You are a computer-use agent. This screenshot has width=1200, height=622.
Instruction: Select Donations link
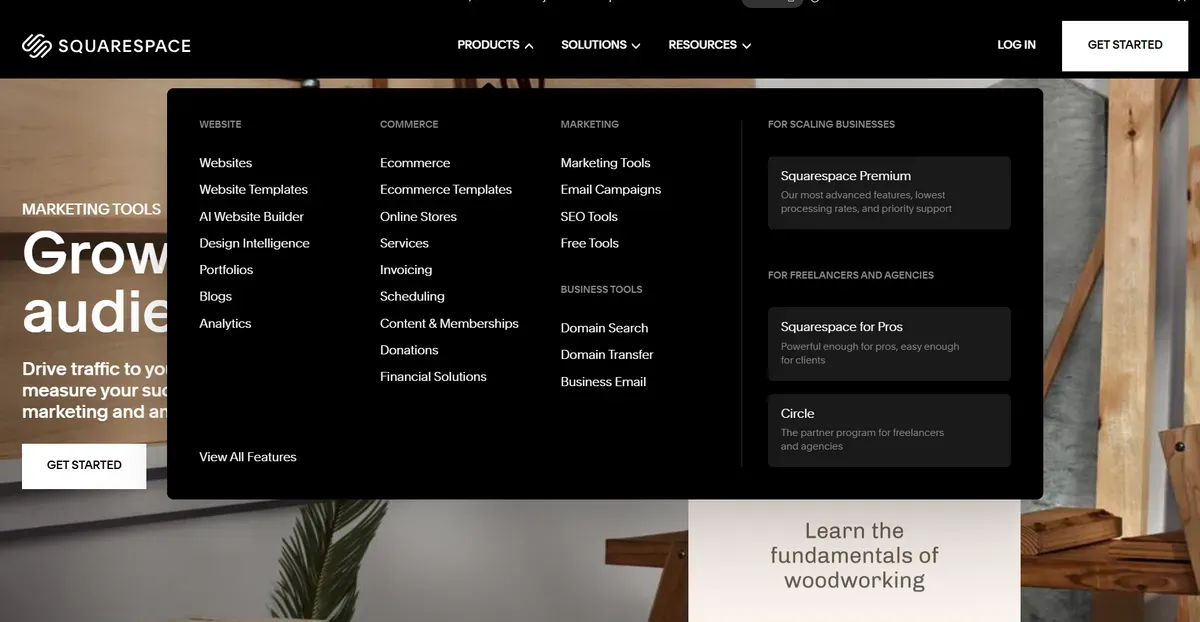click(x=409, y=351)
